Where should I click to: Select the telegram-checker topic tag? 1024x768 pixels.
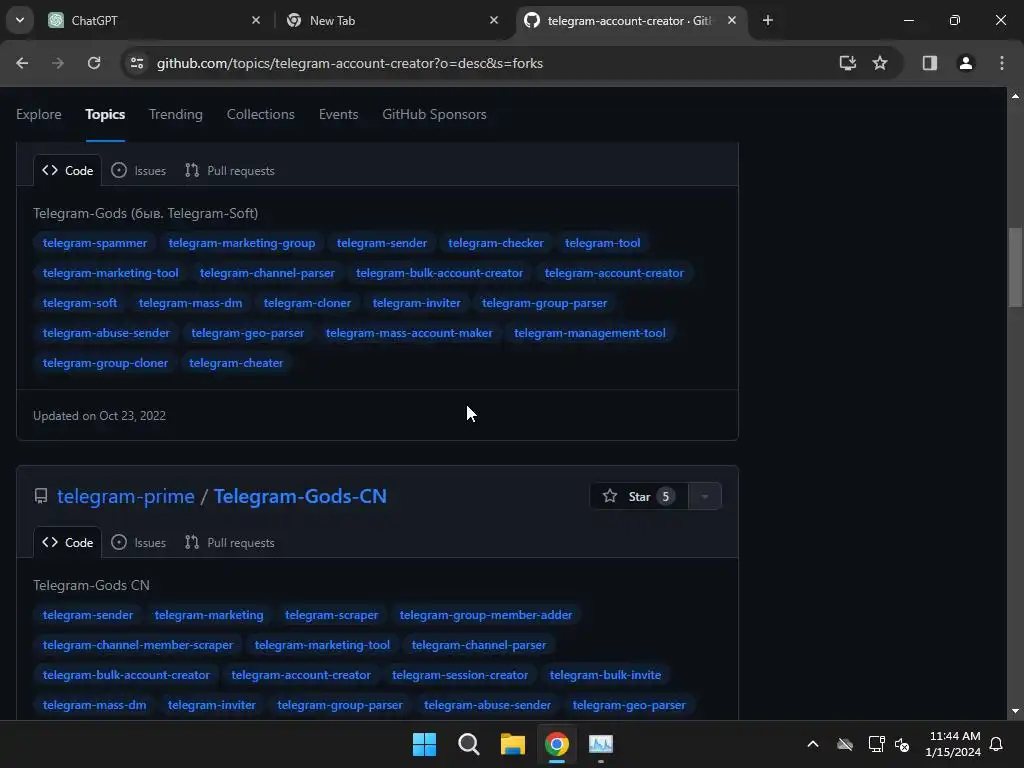[496, 243]
